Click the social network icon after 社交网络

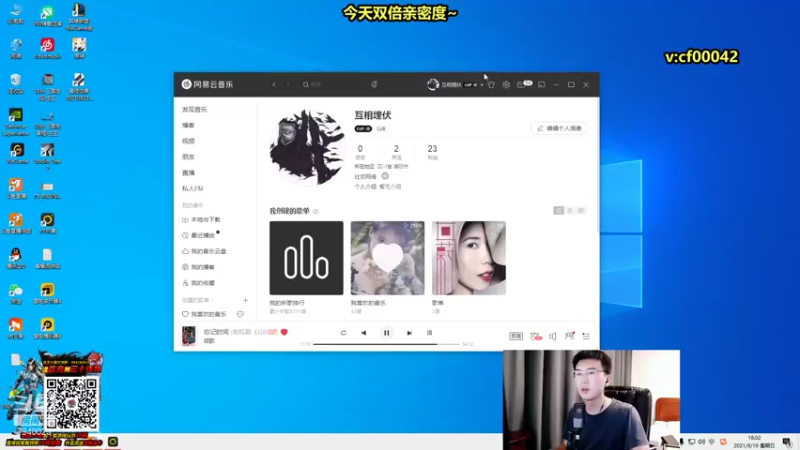tap(385, 177)
